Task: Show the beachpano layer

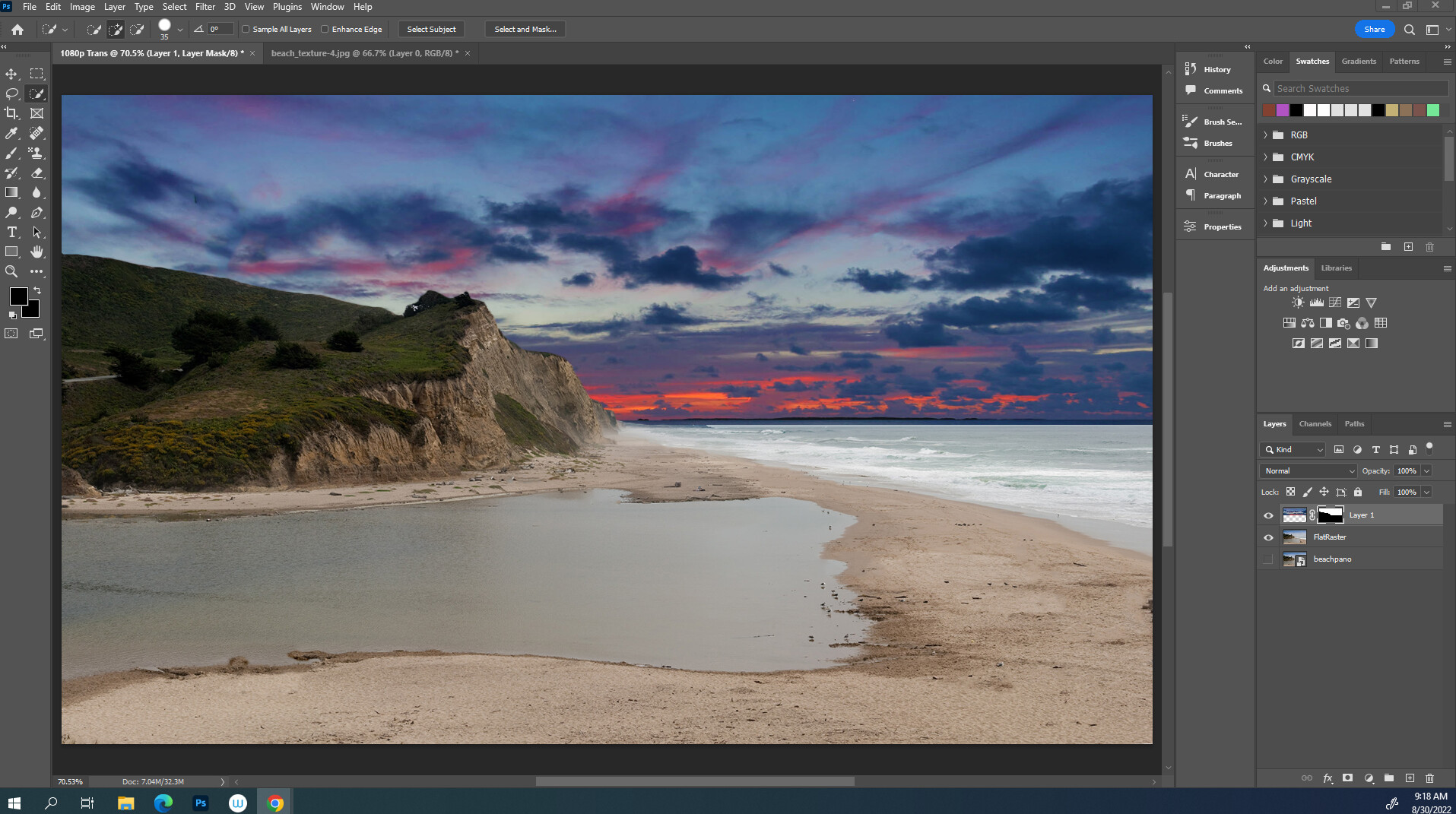Action: 1267,559
